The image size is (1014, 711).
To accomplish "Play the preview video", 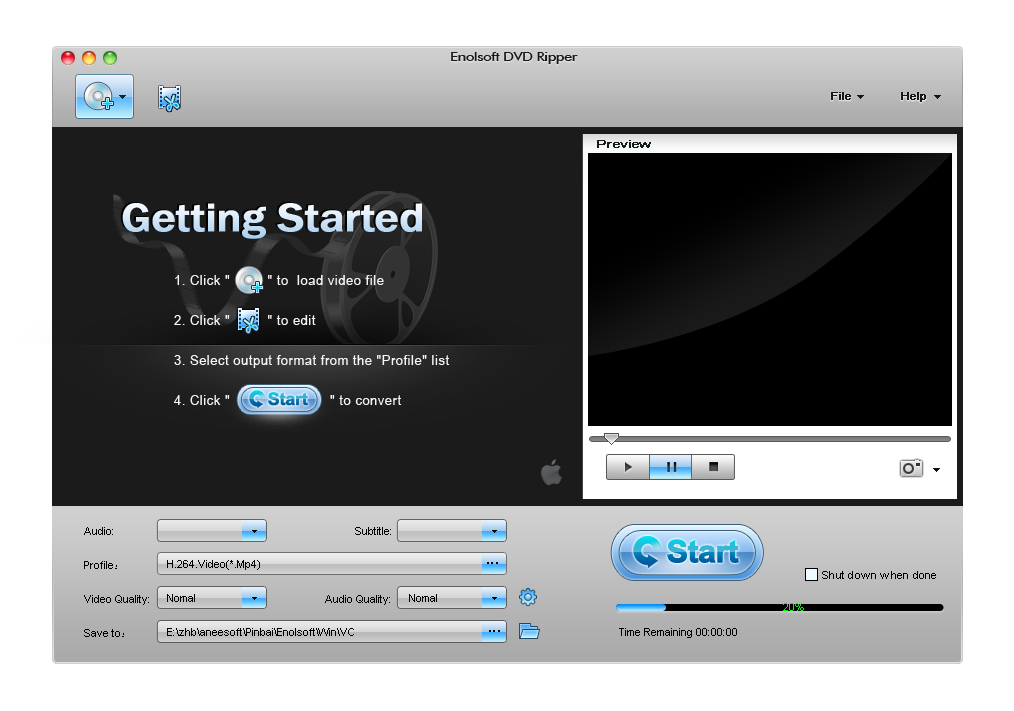I will tap(627, 467).
